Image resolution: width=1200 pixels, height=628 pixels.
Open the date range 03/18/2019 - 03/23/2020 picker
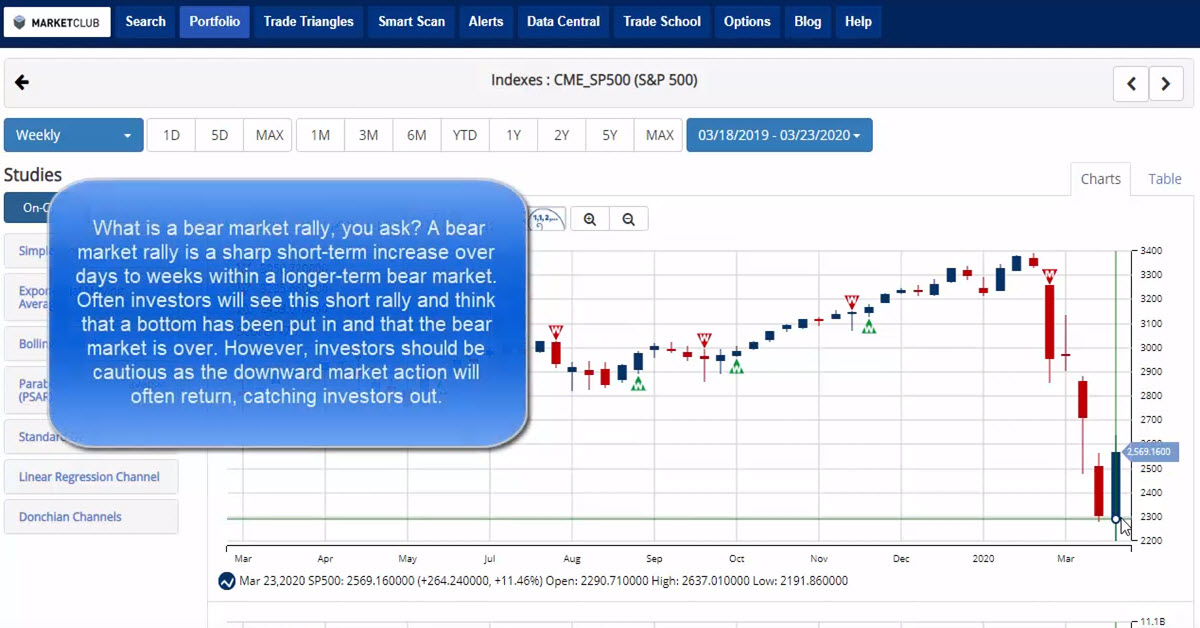779,135
